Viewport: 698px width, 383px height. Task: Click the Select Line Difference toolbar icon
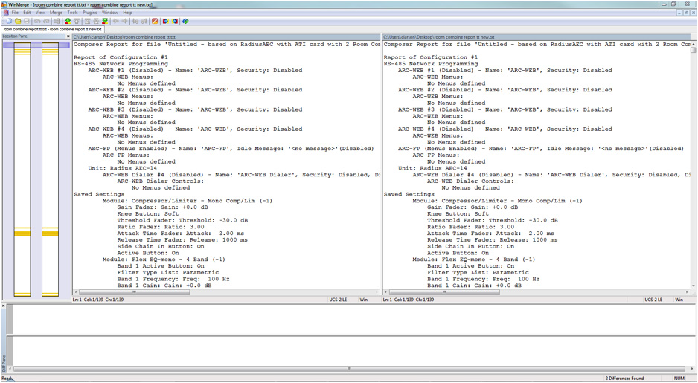click(57, 21)
